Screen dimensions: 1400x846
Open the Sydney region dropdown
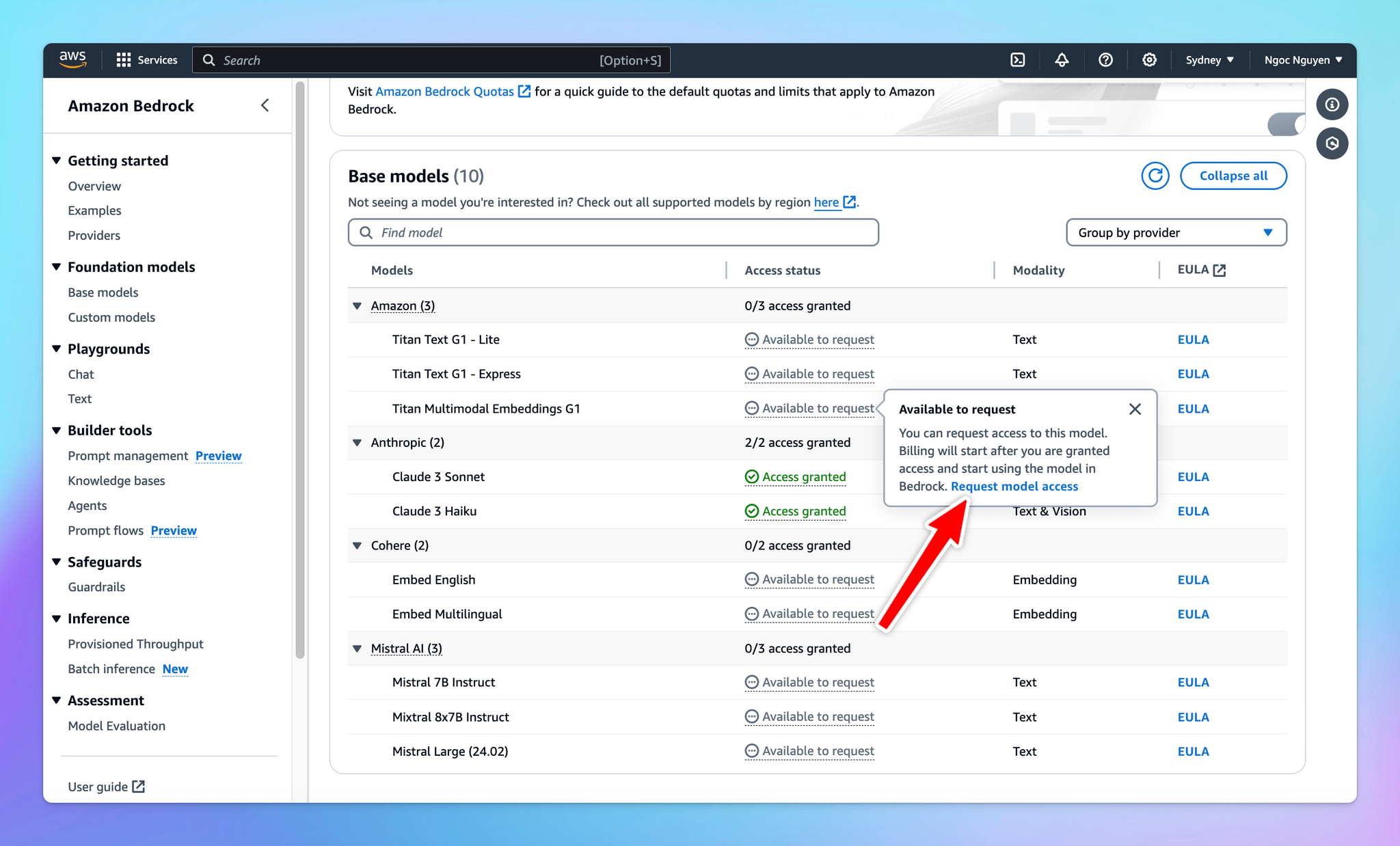pyautogui.click(x=1209, y=60)
